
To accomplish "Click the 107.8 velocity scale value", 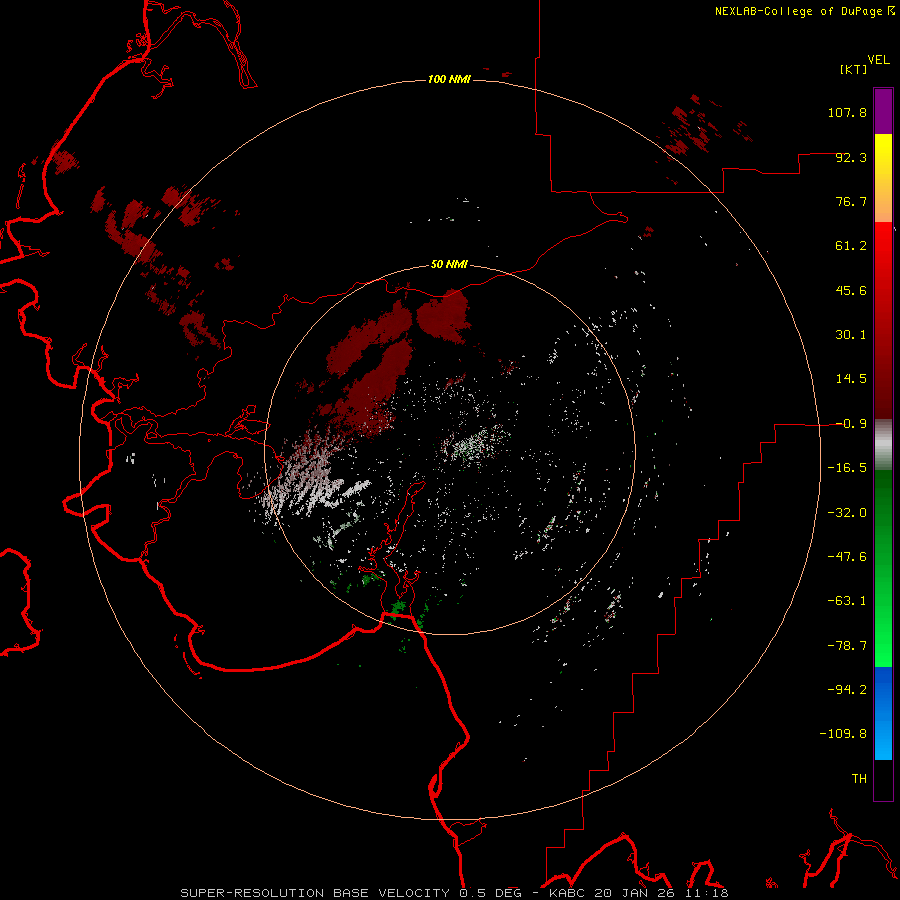I will pyautogui.click(x=847, y=112).
